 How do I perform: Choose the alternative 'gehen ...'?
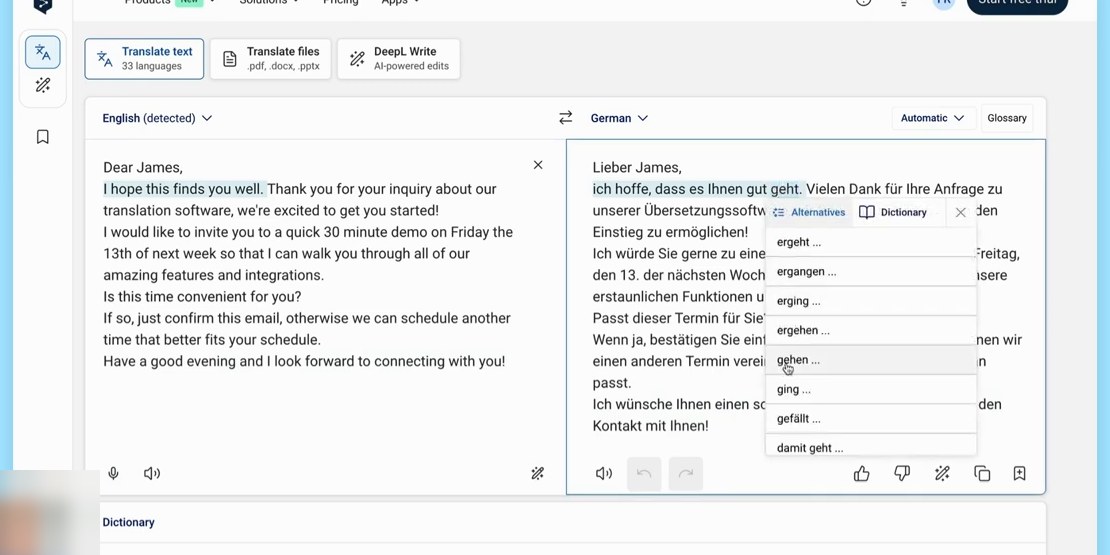point(871,360)
